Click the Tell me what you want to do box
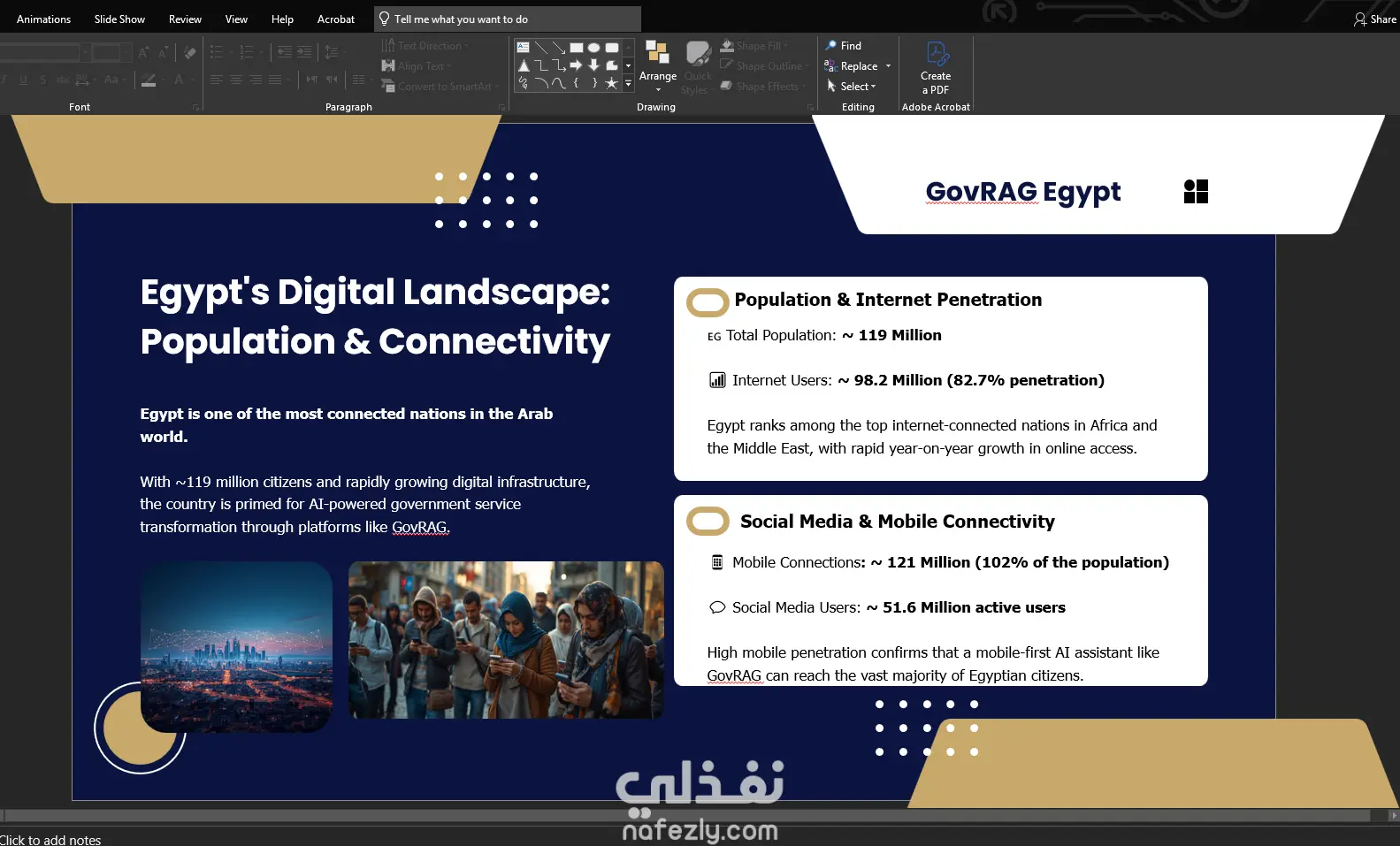This screenshot has width=1400, height=846. click(508, 19)
